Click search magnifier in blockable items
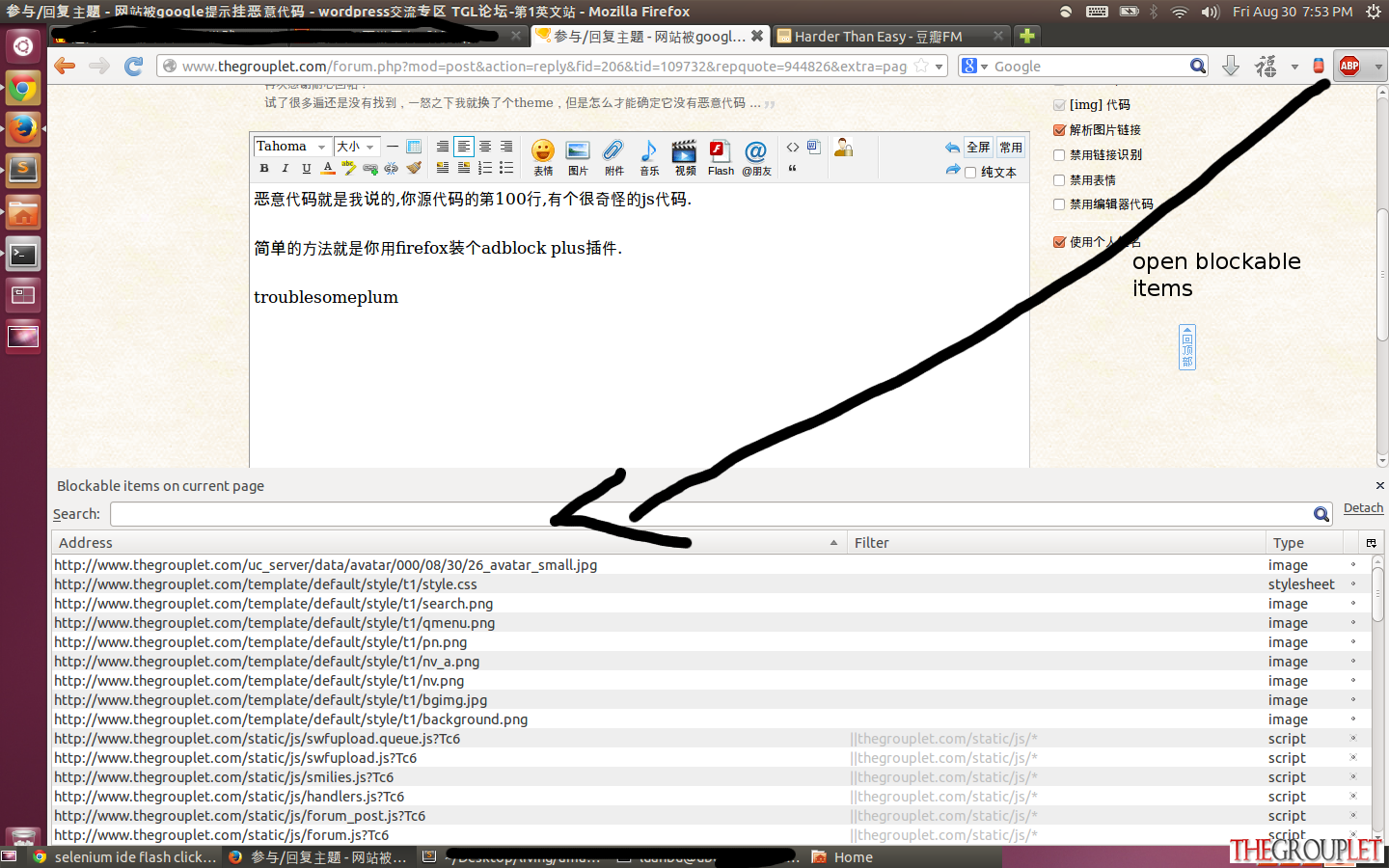This screenshot has height=868, width=1389. pyautogui.click(x=1321, y=514)
